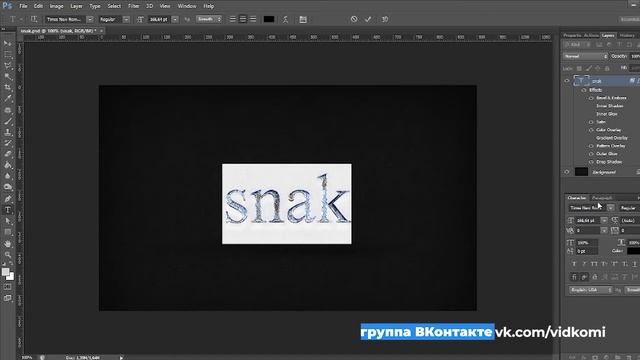This screenshot has width=640, height=360.
Task: Click the Background layer thumbnail
Action: 581,172
